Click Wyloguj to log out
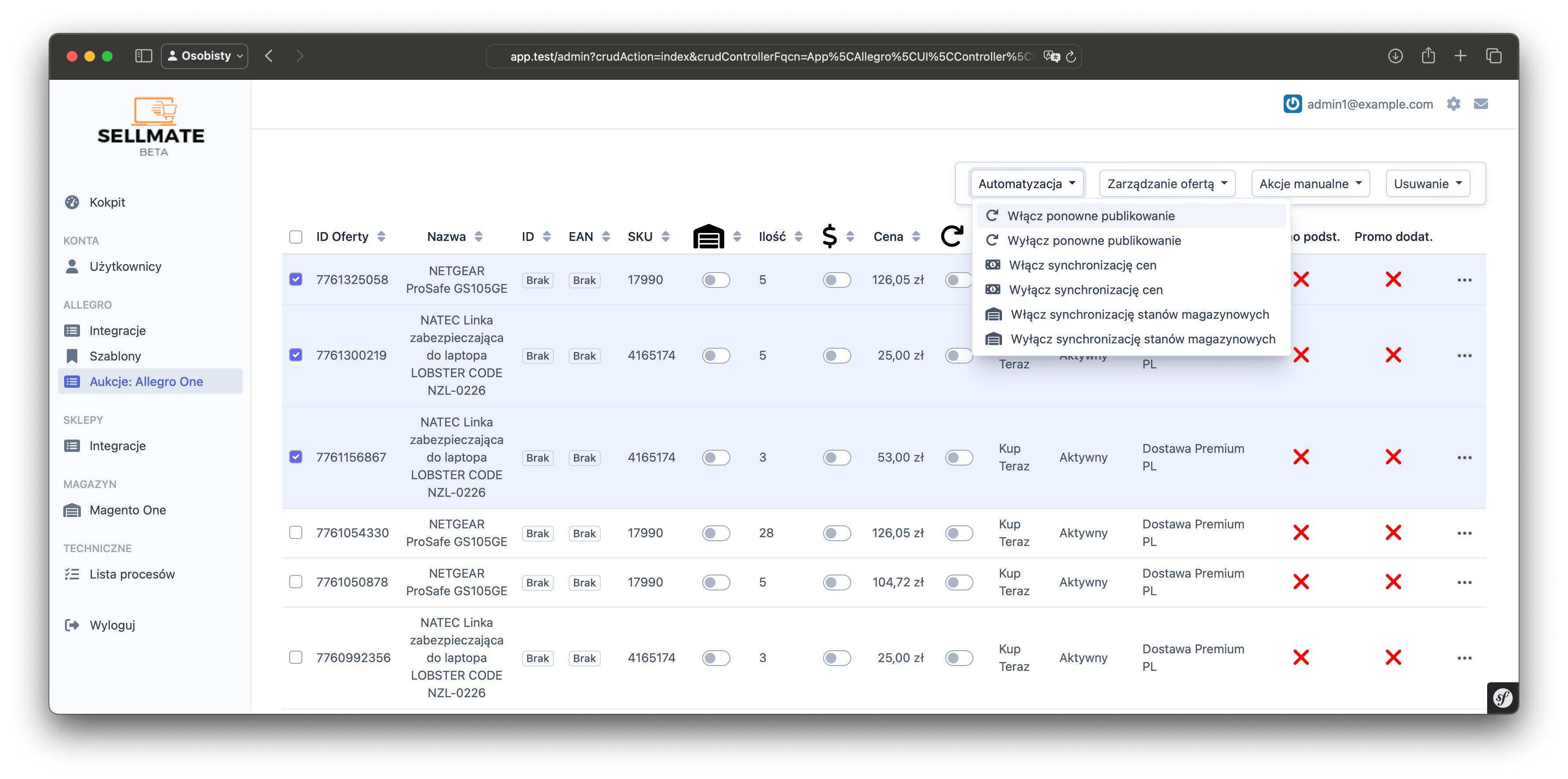 (x=150, y=626)
